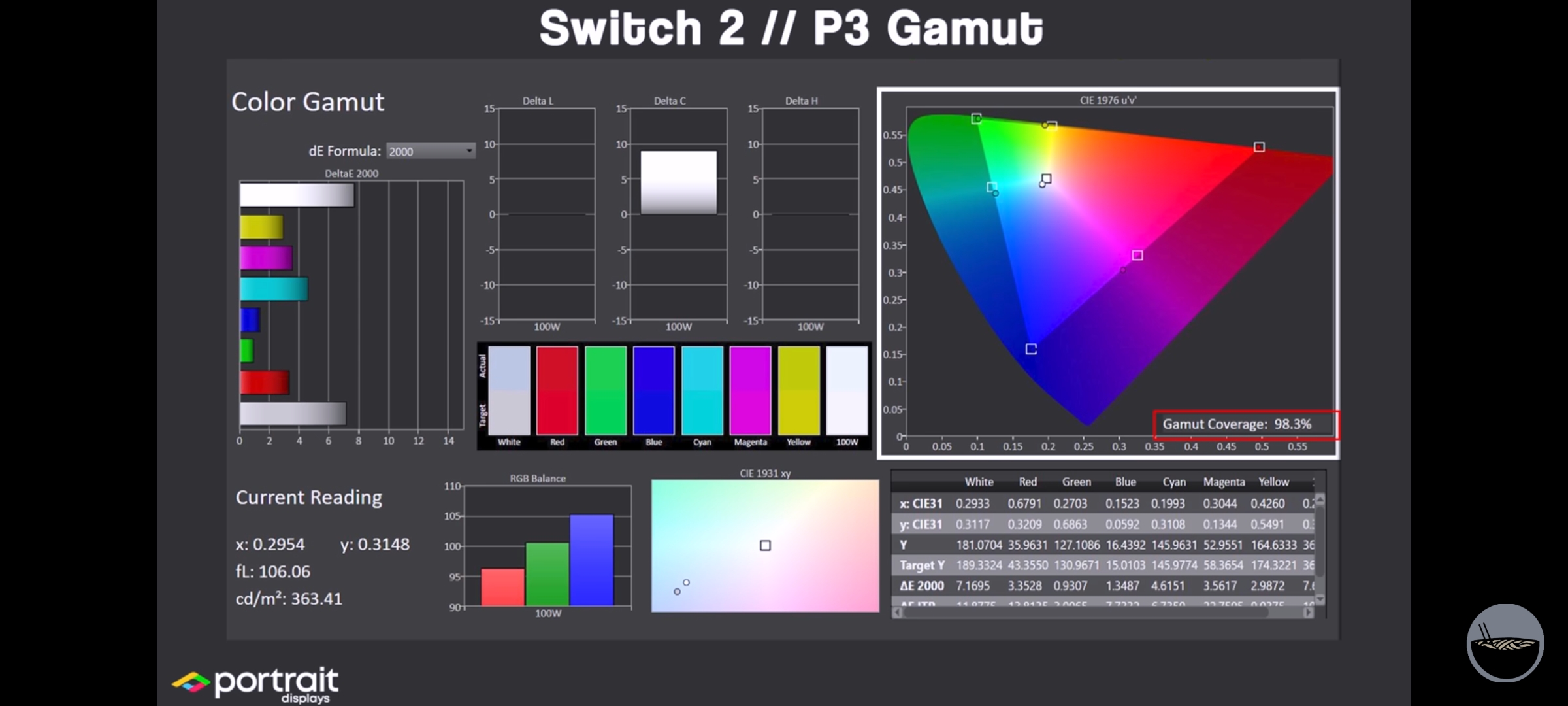Viewport: 1568px width, 706px height.
Task: Click the red primary target square in CIE 1976
Action: (1259, 147)
